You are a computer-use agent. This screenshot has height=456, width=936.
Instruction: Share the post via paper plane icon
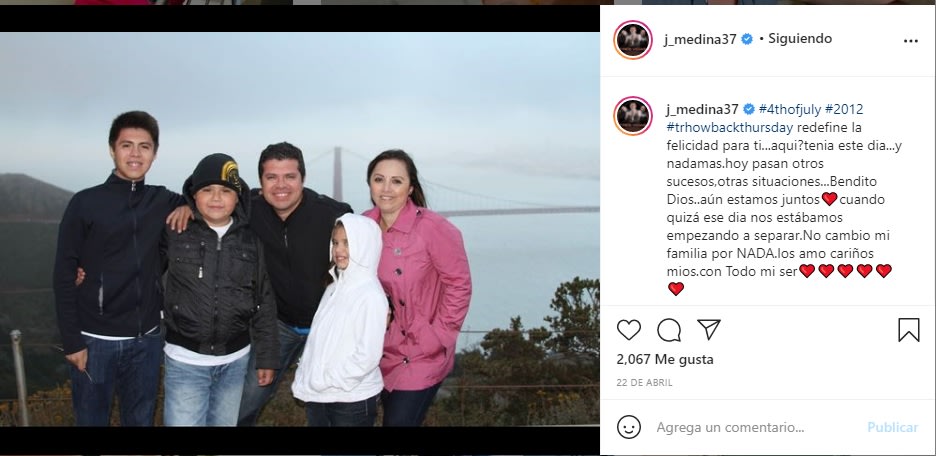click(x=709, y=329)
